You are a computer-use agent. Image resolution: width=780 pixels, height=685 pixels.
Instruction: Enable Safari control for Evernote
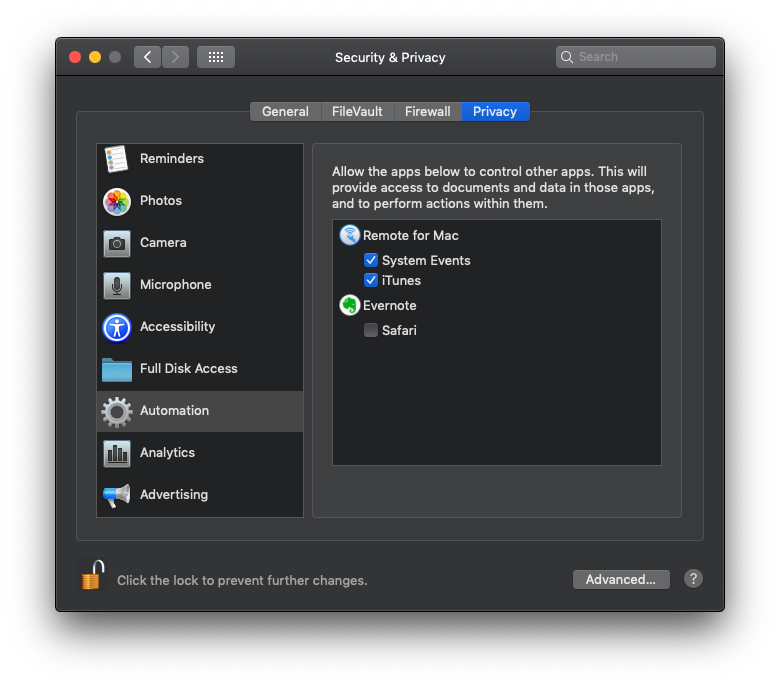click(371, 330)
